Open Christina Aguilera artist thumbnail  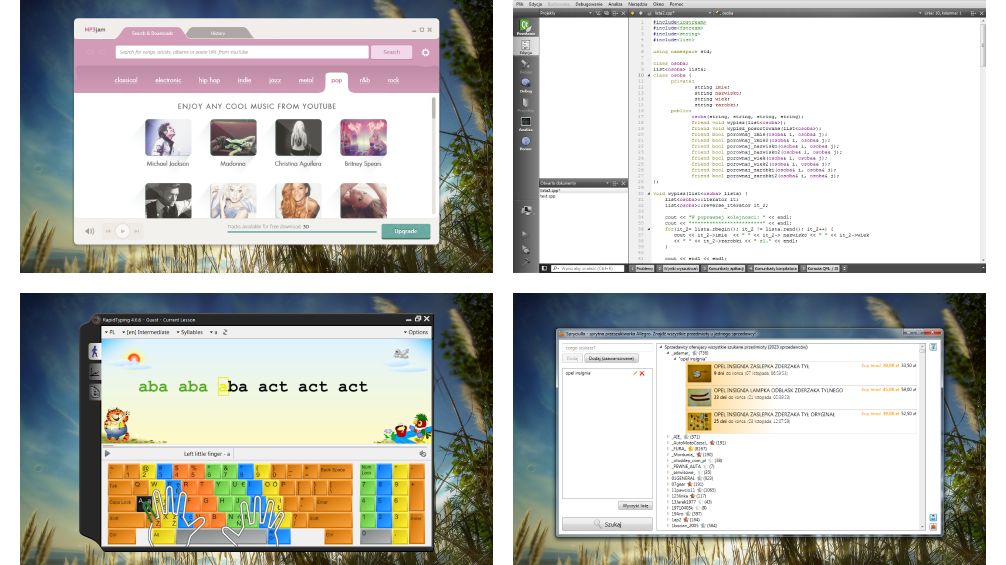click(298, 137)
